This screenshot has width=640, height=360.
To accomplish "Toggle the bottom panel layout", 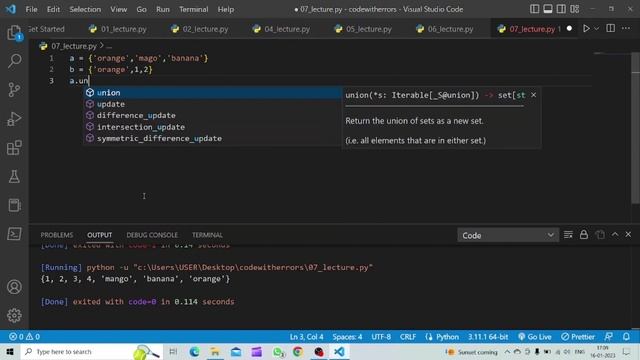I will point(548,9).
